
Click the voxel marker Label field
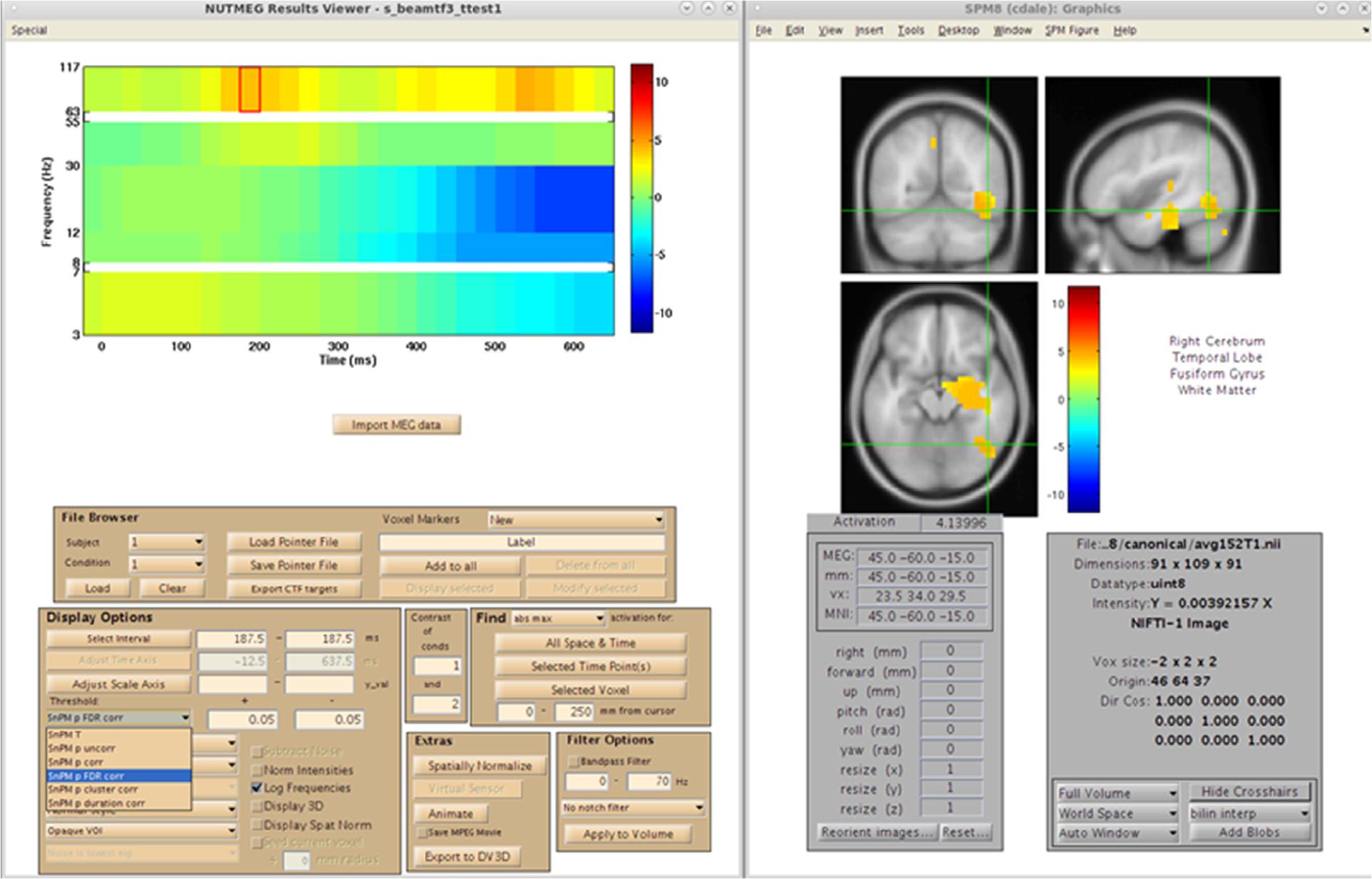522,542
